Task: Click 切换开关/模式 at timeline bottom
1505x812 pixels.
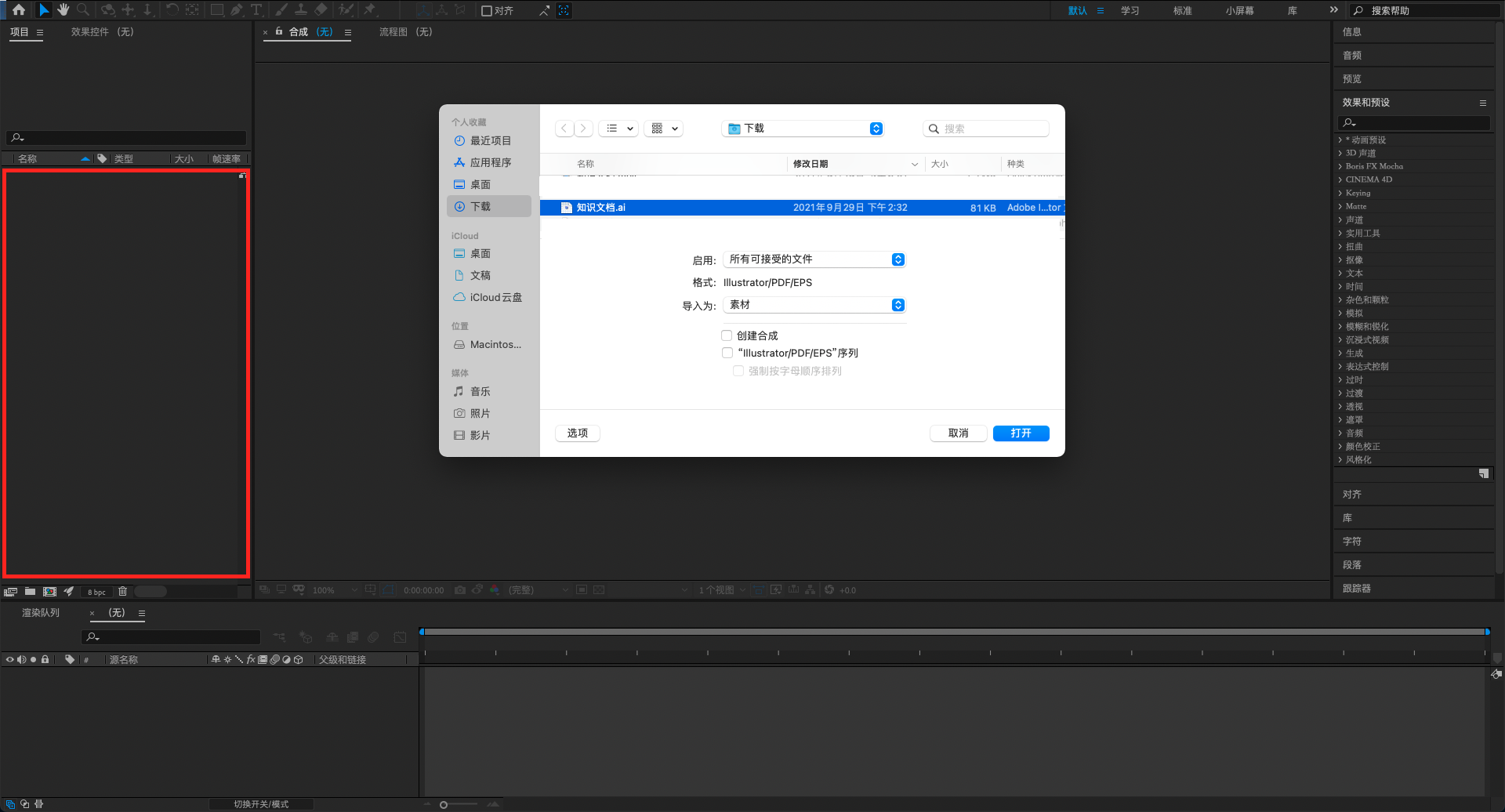Action: (x=261, y=804)
